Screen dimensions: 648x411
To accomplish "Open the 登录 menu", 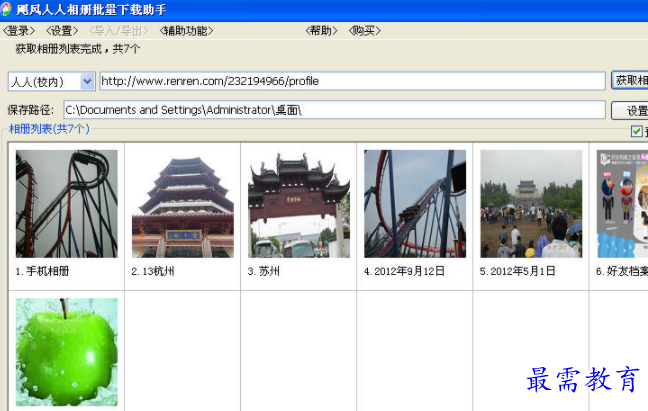I will (x=19, y=31).
